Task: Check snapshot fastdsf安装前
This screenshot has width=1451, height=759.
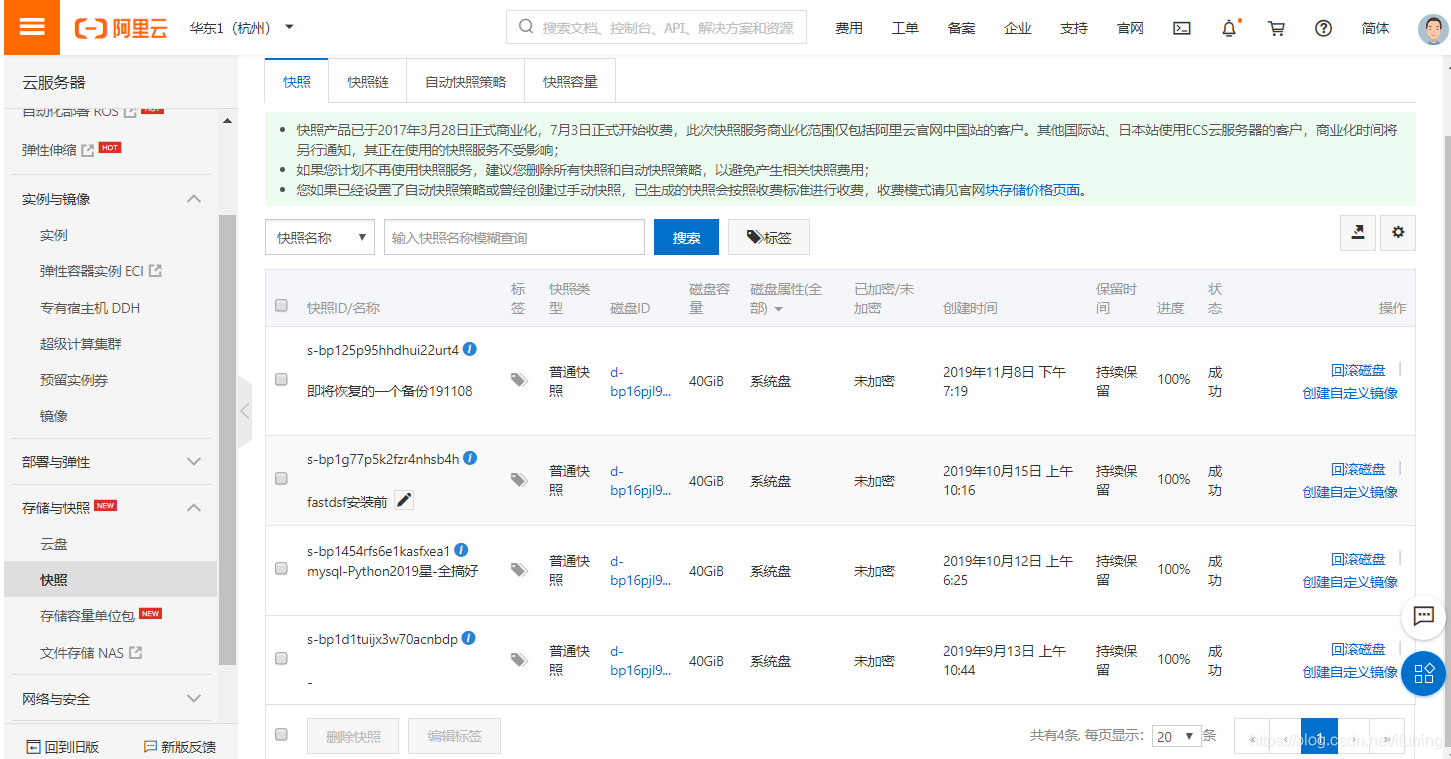Action: [281, 479]
